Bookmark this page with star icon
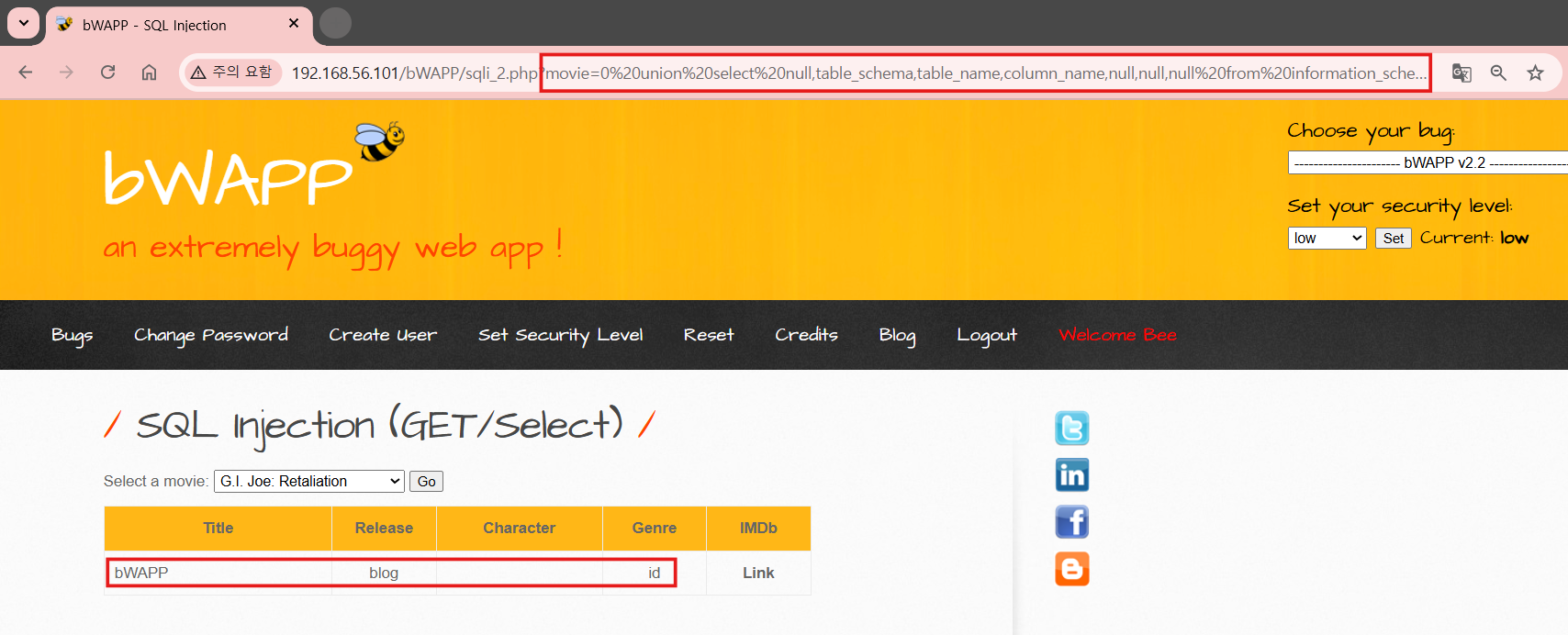 (1536, 72)
